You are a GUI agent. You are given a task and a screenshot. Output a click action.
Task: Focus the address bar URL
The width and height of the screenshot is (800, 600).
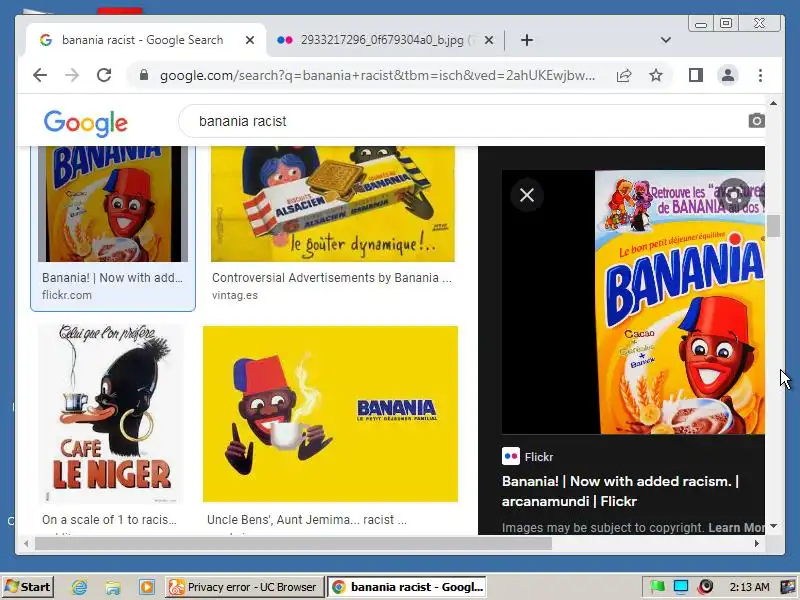378,76
